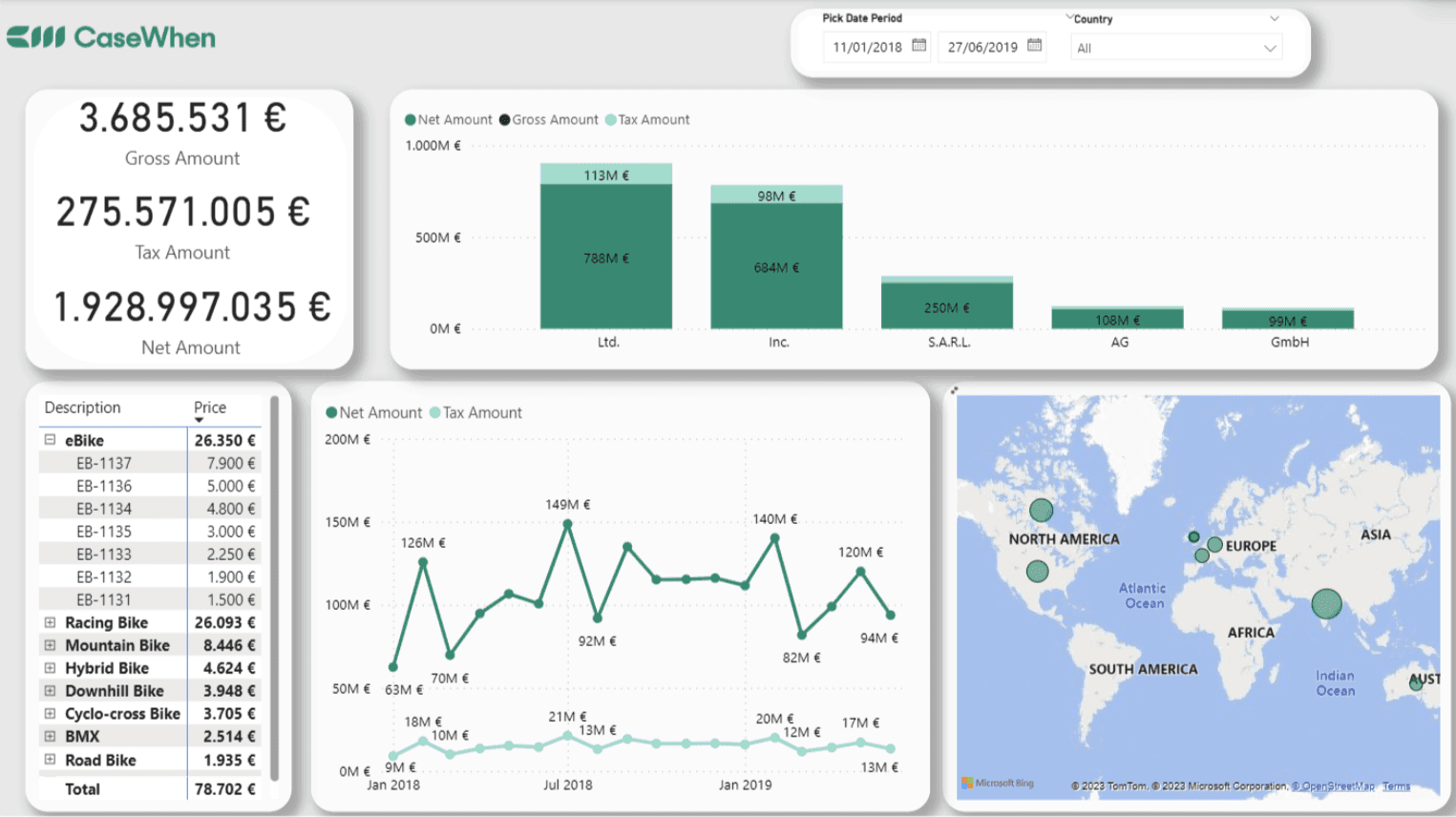The height and width of the screenshot is (817, 1456).
Task: Open the end date calendar picker
Action: pyautogui.click(x=1033, y=46)
